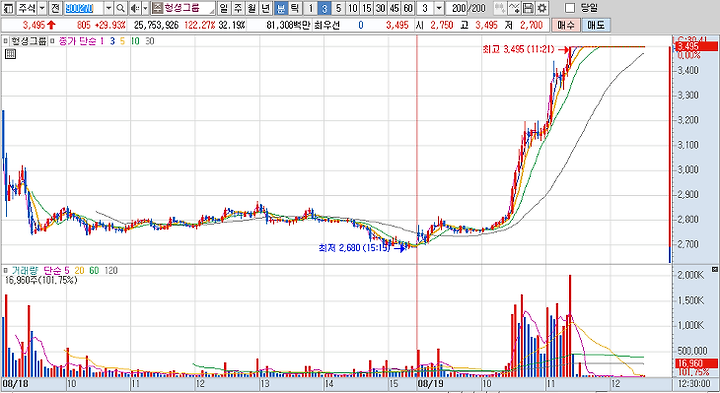Choose the 10 minute interval button
The image size is (720, 393).
point(353,8)
